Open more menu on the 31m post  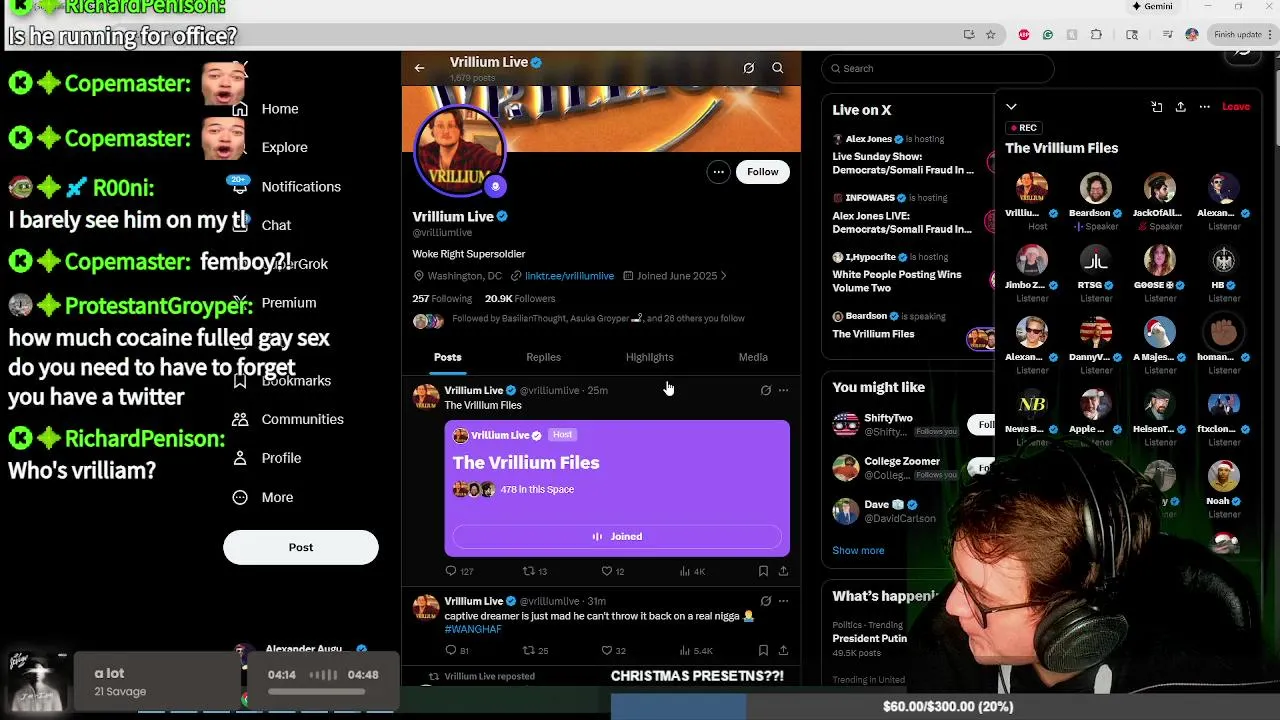pos(783,601)
